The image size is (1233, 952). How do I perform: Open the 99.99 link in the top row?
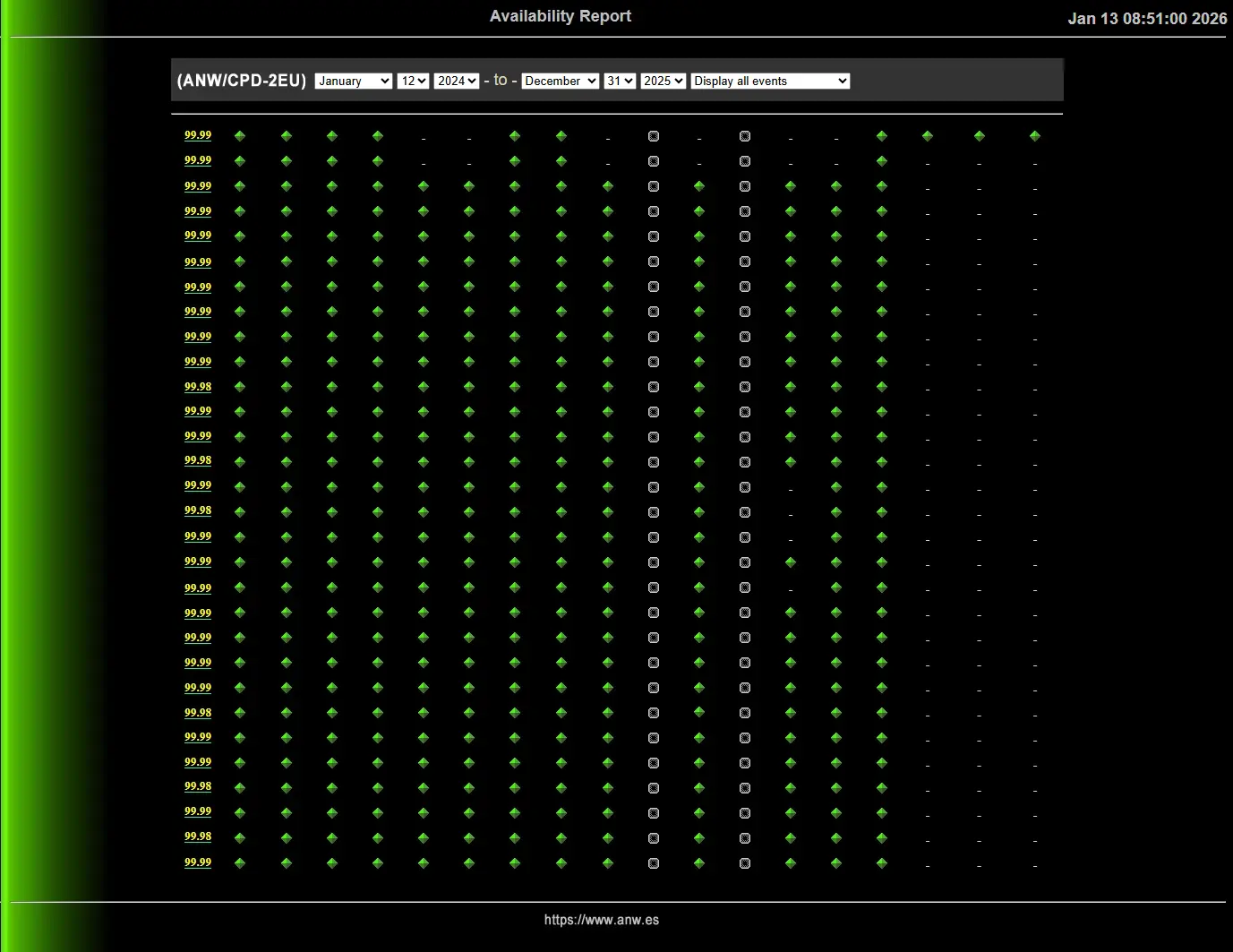click(198, 135)
